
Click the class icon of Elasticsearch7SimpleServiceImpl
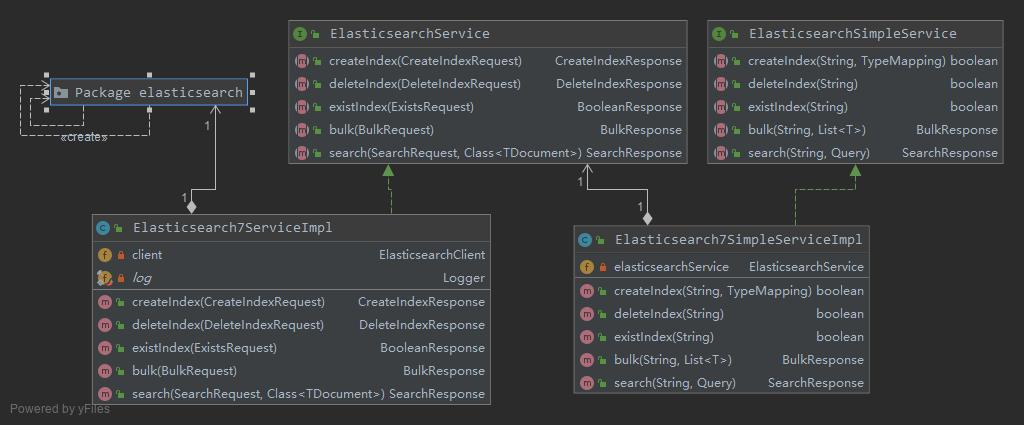[585, 240]
